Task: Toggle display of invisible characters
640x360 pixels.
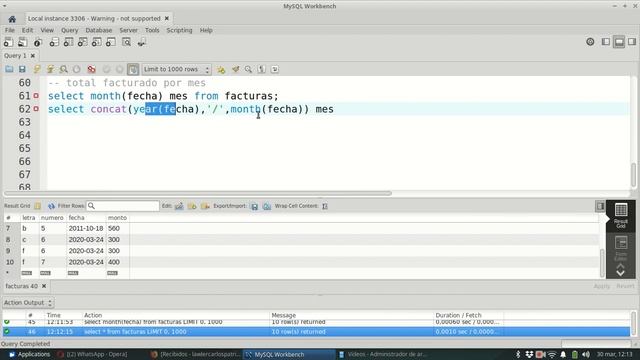Action: point(262,69)
